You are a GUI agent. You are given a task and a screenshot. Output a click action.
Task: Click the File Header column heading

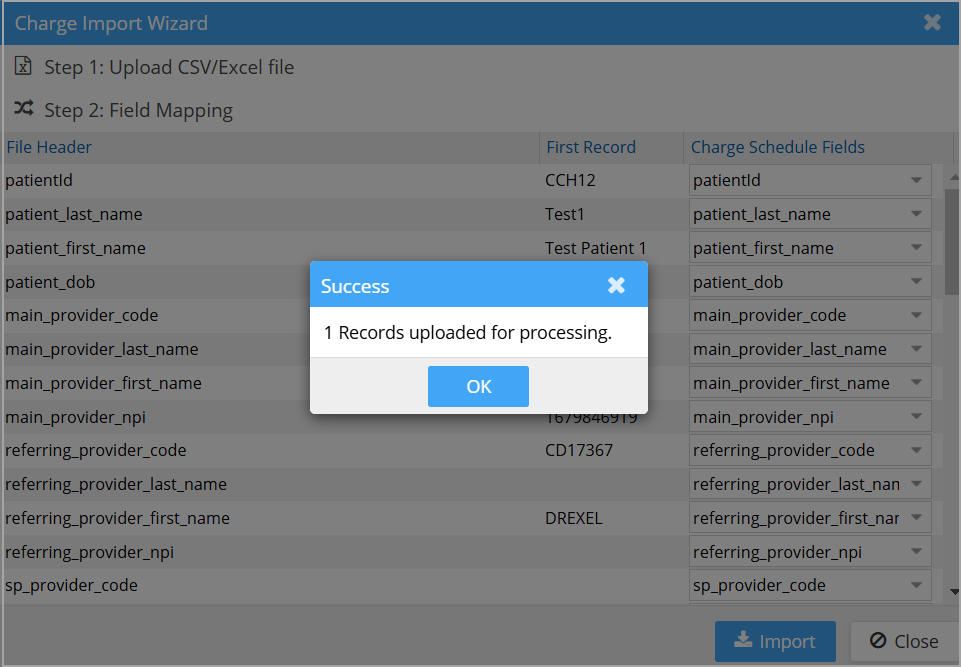49,147
